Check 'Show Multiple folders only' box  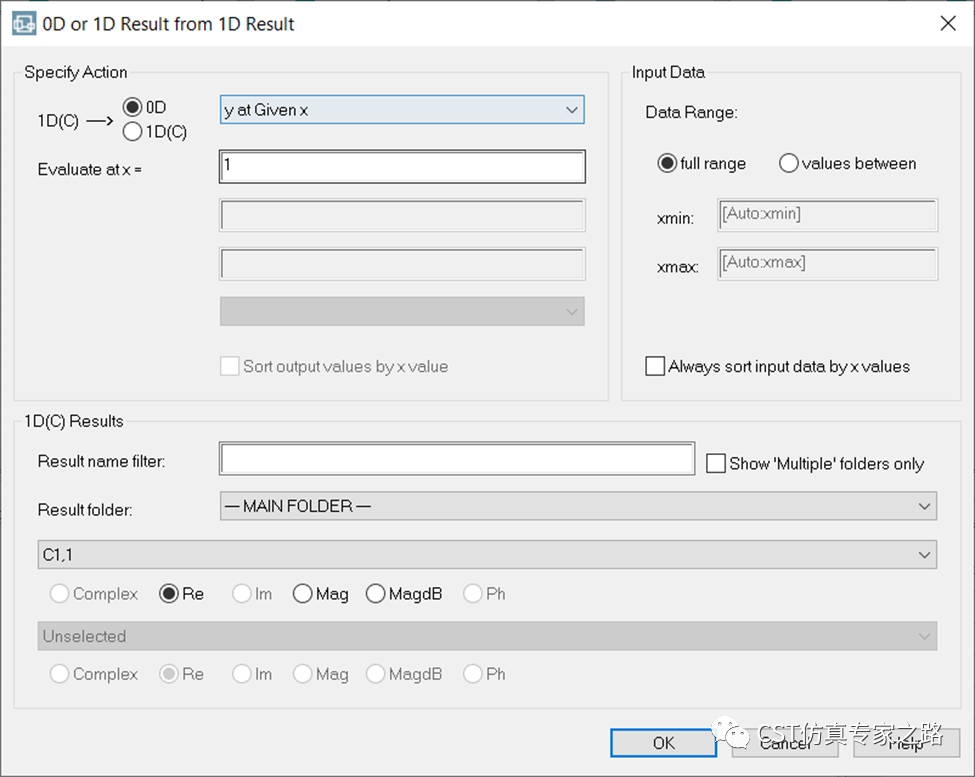[715, 463]
